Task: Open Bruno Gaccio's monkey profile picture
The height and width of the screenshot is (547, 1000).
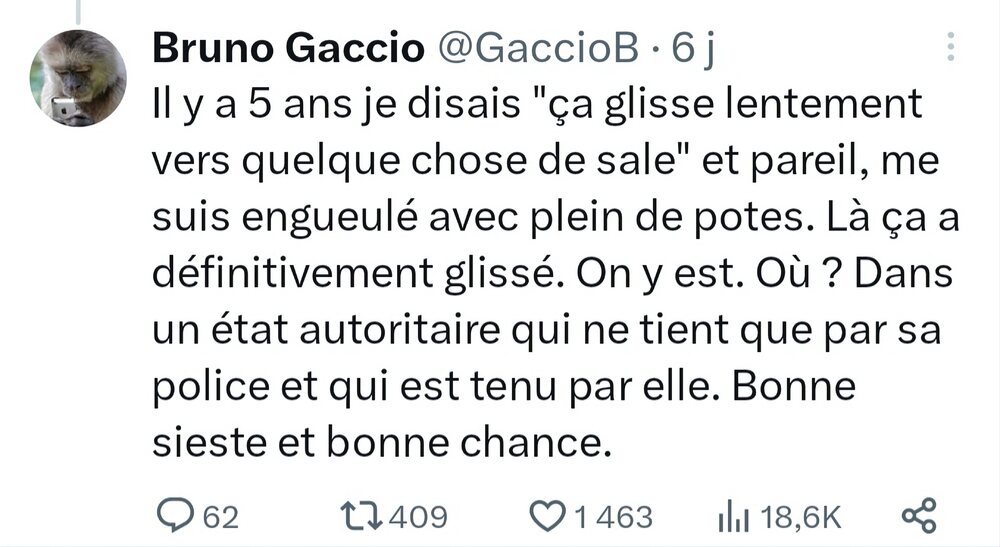Action: [x=78, y=78]
